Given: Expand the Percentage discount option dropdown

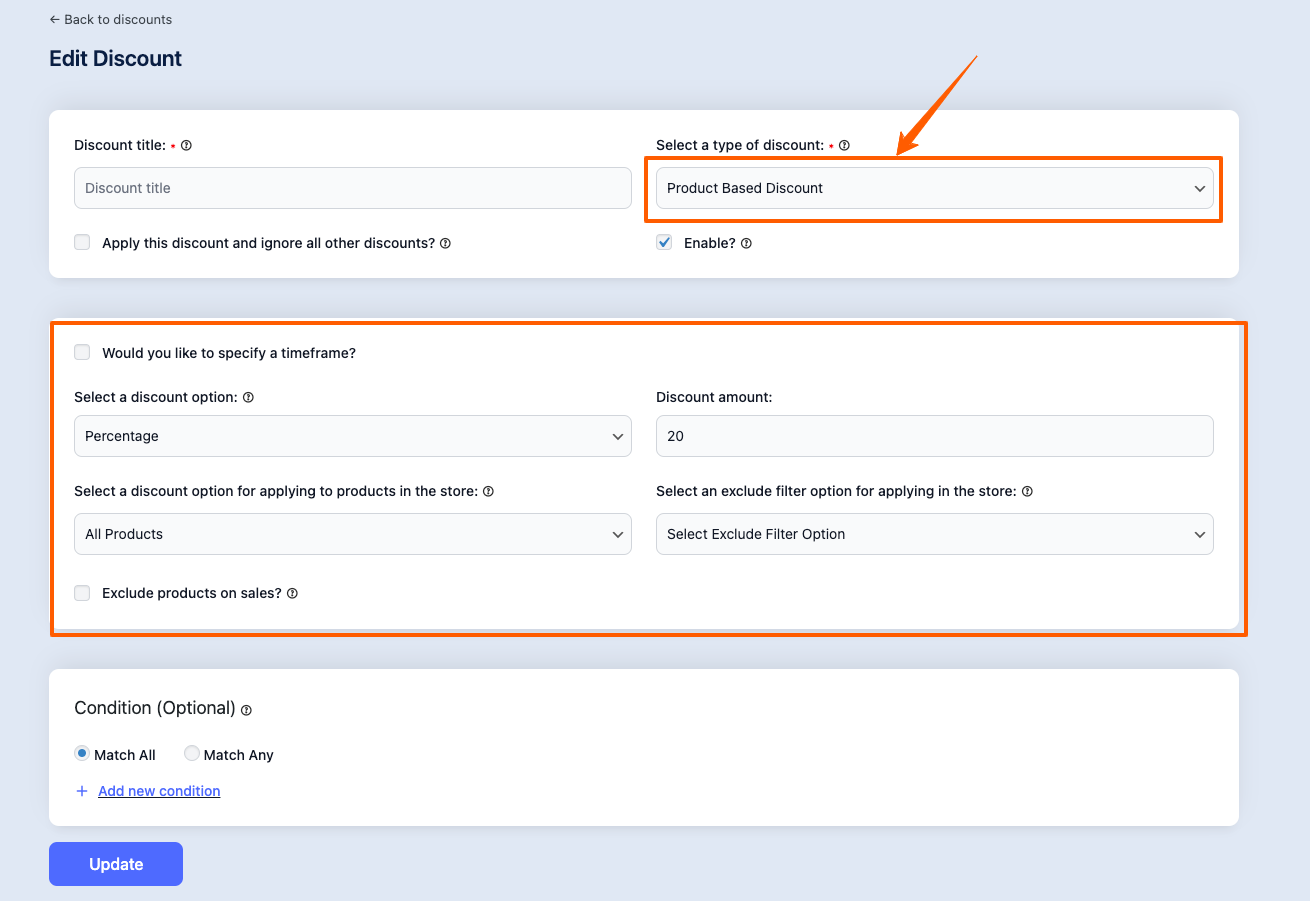Looking at the screenshot, I should pos(352,436).
